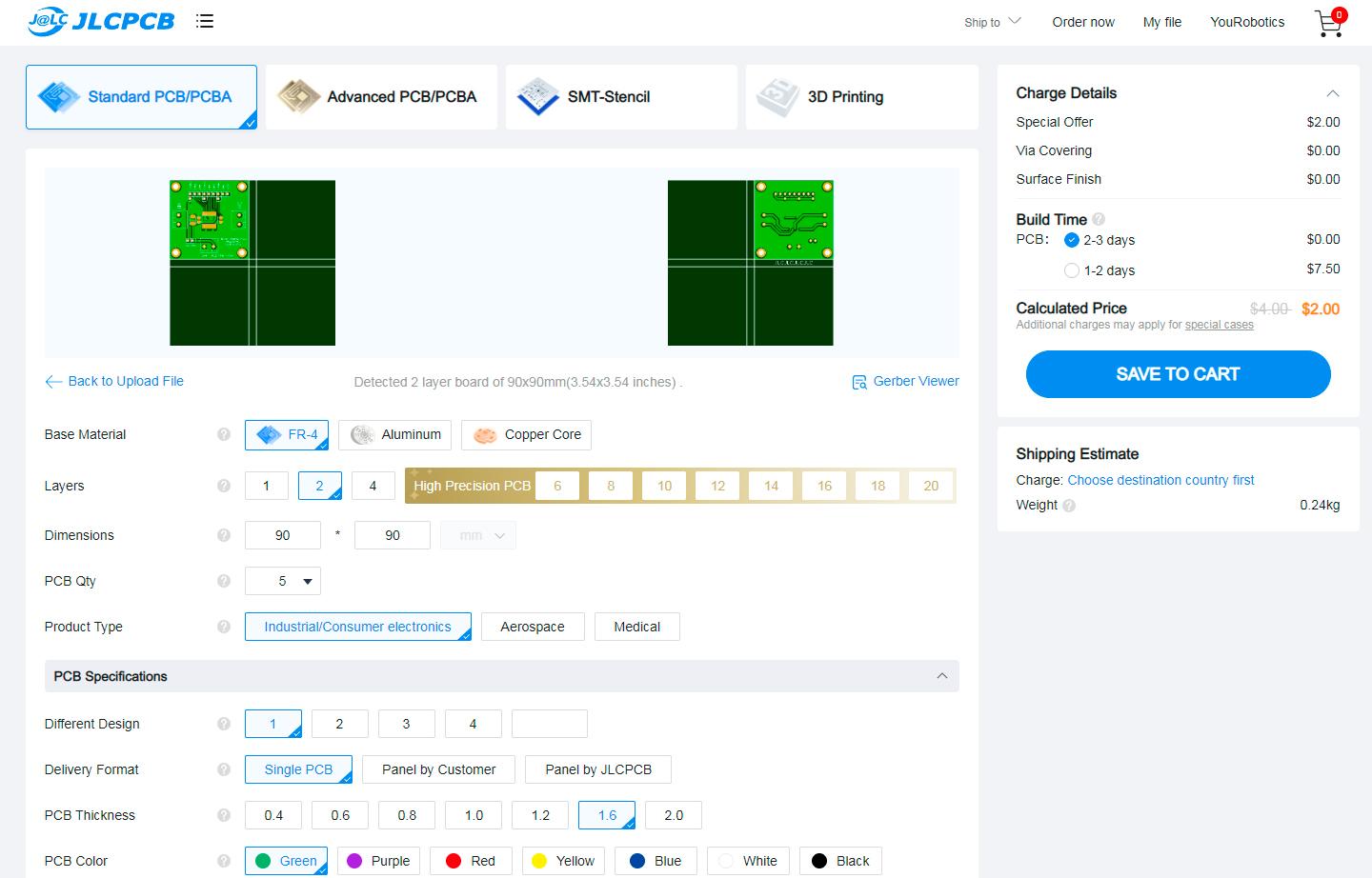
Task: Choose FR-4 base material
Action: (287, 435)
